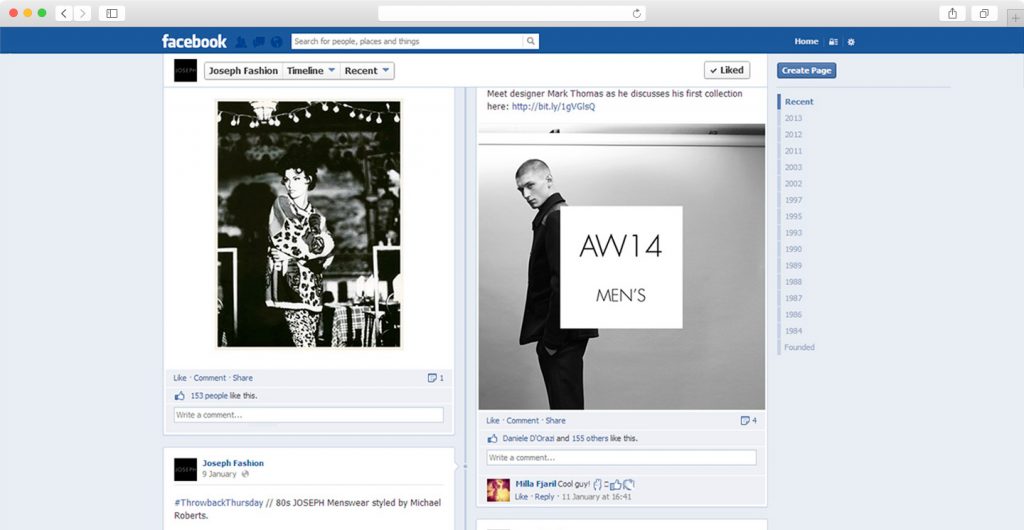Open the Joseph Fashion name on 9 January post
The width and height of the screenshot is (1024, 530).
click(x=233, y=463)
